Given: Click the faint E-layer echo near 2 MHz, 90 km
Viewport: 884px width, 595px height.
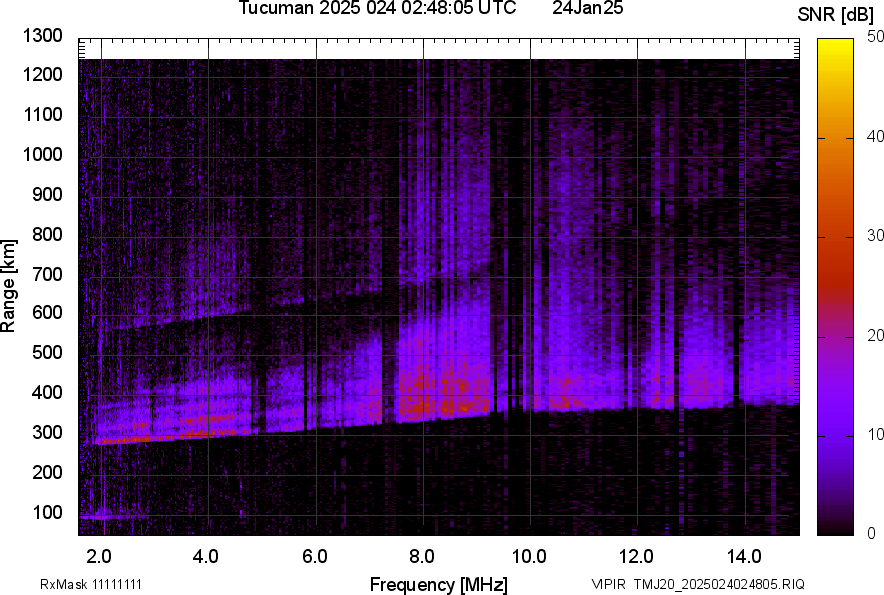Looking at the screenshot, I should (x=102, y=516).
